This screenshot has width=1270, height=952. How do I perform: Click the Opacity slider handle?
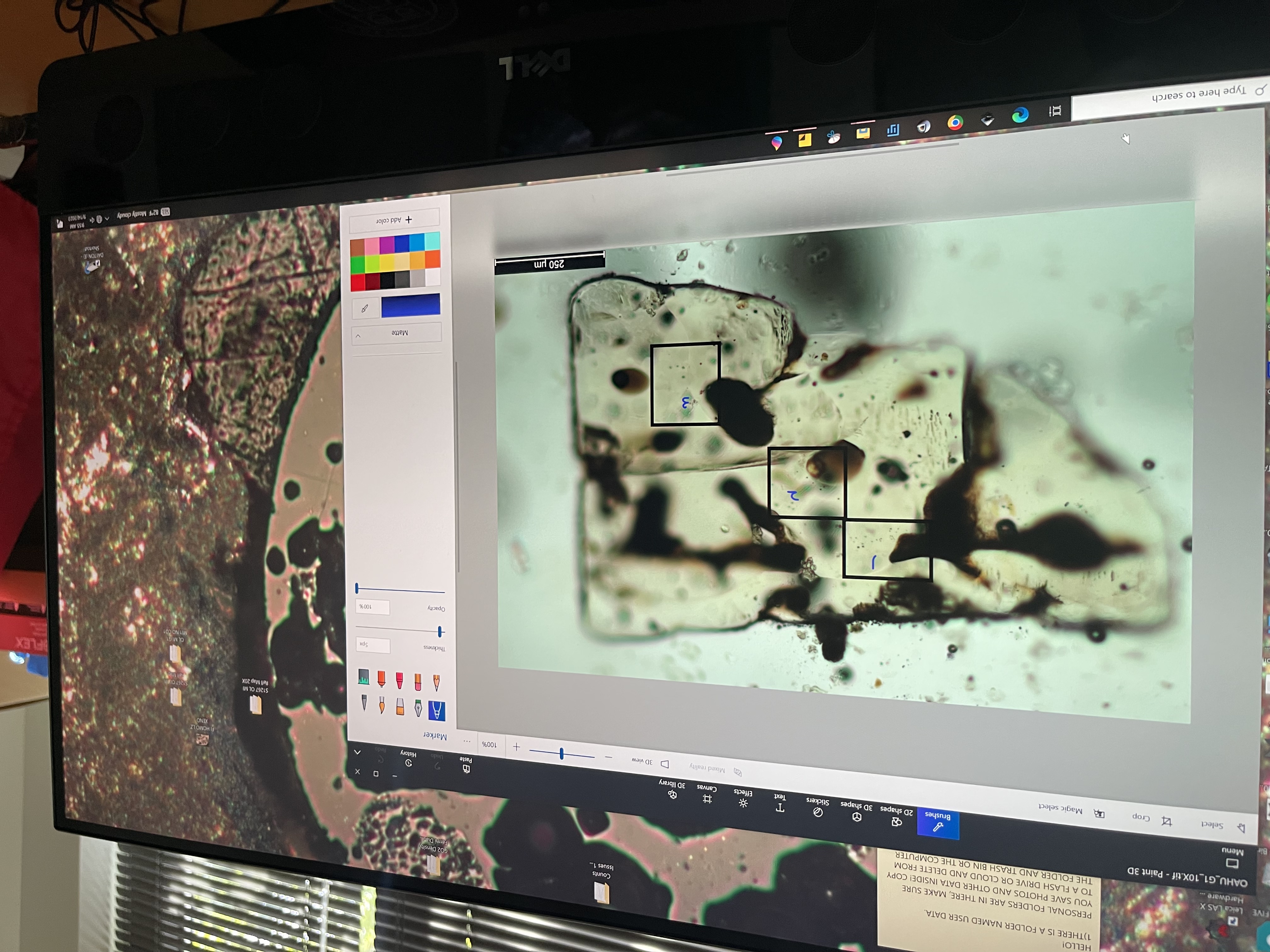(x=357, y=588)
